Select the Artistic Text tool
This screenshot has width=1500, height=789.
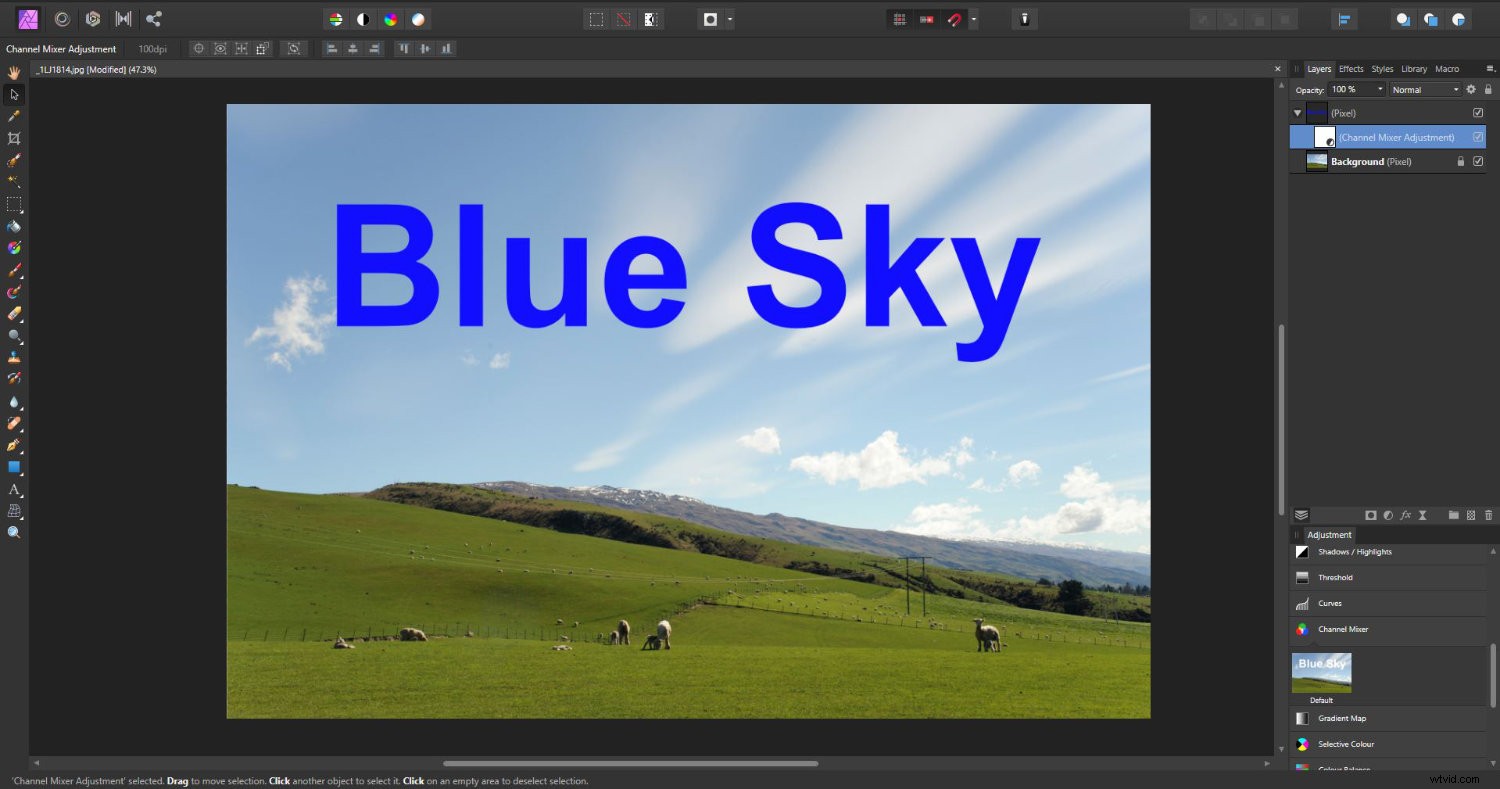(14, 490)
